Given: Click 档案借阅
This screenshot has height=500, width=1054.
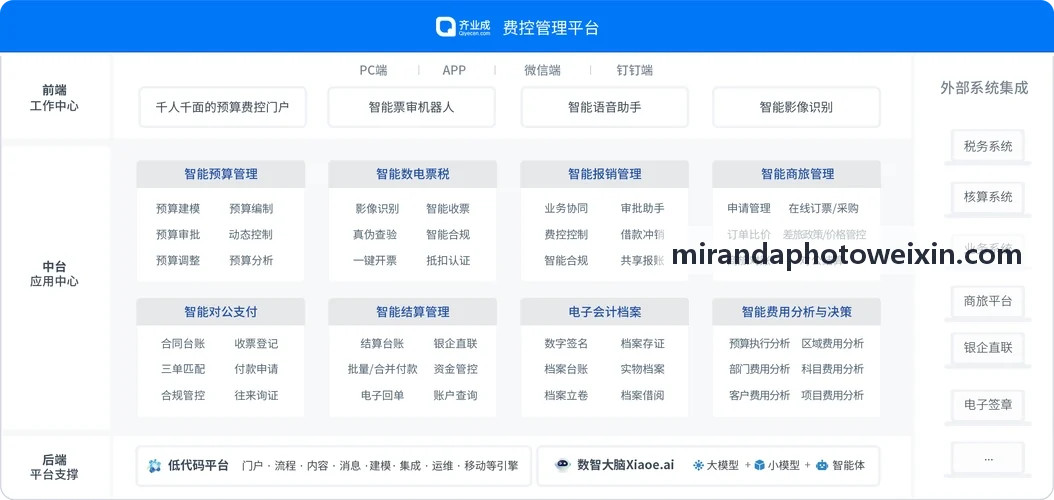Looking at the screenshot, I should [x=643, y=395].
